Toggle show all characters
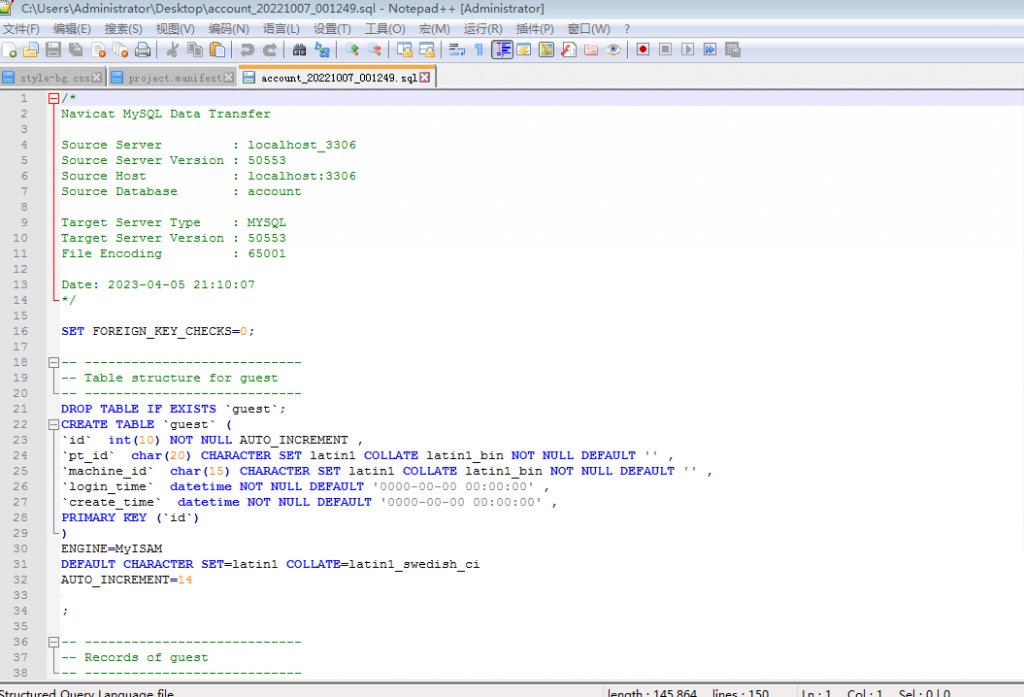The height and width of the screenshot is (697, 1024). pyautogui.click(x=478, y=48)
